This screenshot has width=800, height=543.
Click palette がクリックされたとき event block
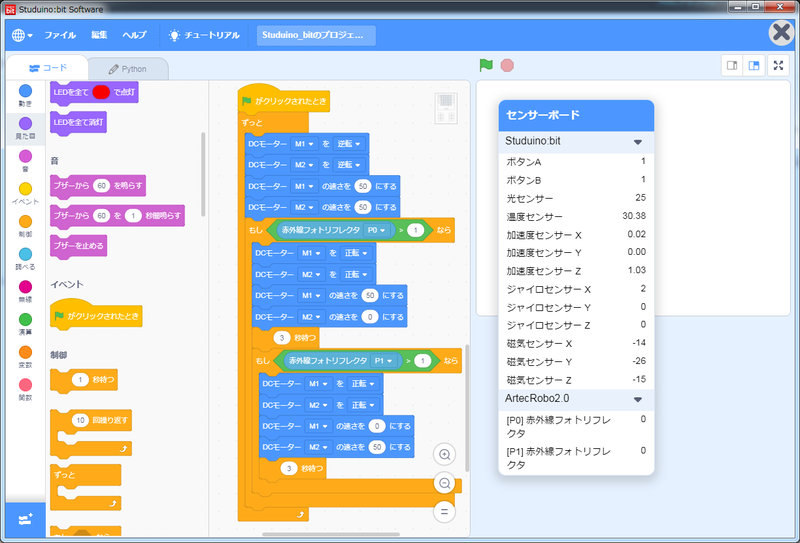pyautogui.click(x=96, y=314)
